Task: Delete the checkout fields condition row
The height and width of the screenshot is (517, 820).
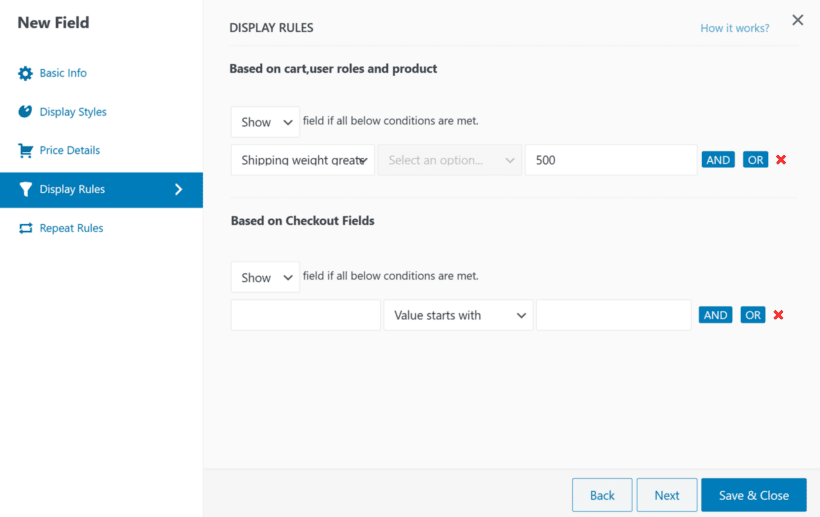Action: tap(778, 315)
